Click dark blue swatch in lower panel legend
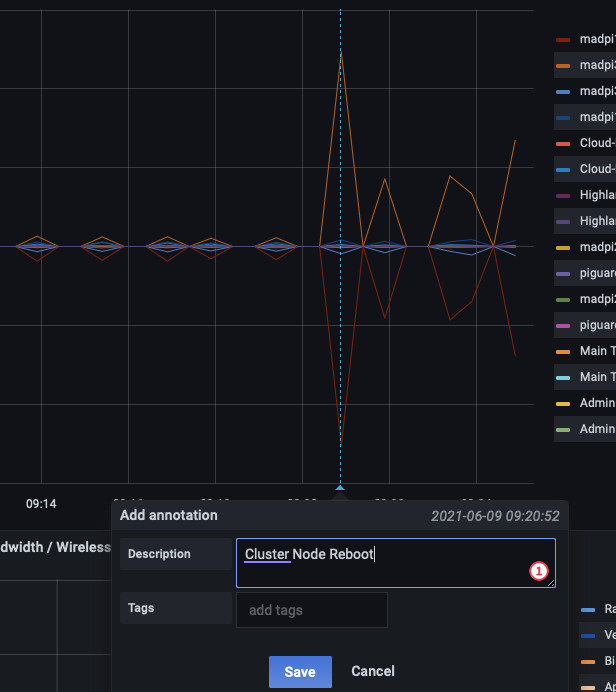This screenshot has width=616, height=692. point(588,636)
